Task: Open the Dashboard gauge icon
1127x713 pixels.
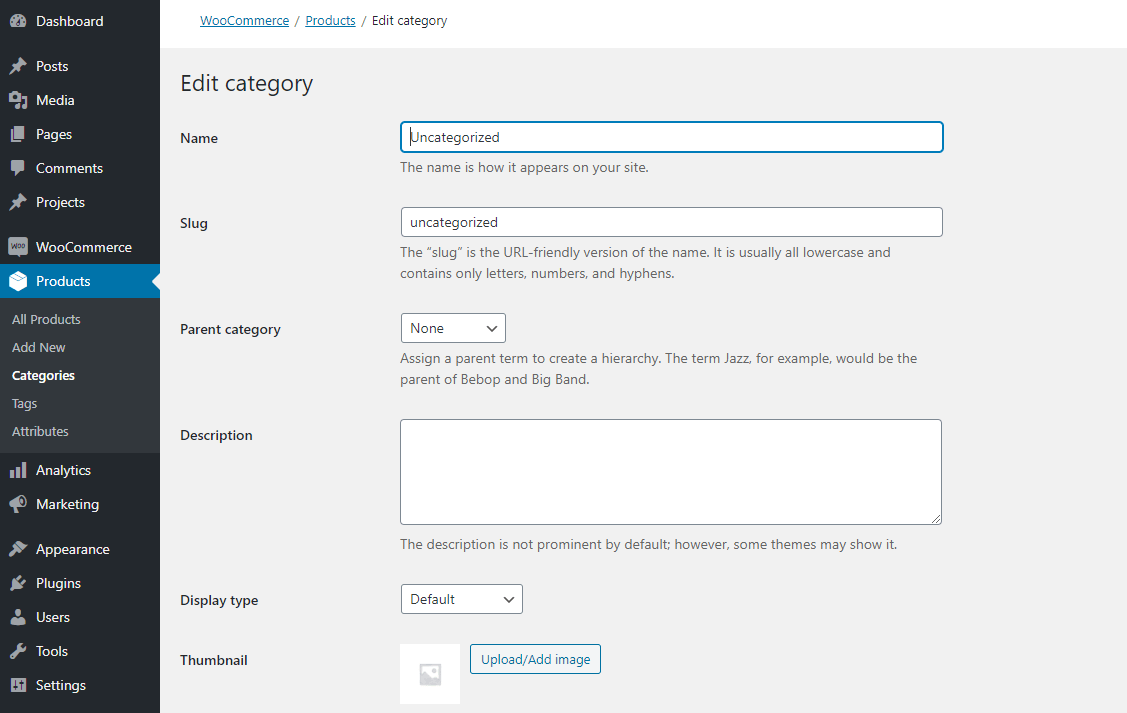Action: pyautogui.click(x=20, y=20)
